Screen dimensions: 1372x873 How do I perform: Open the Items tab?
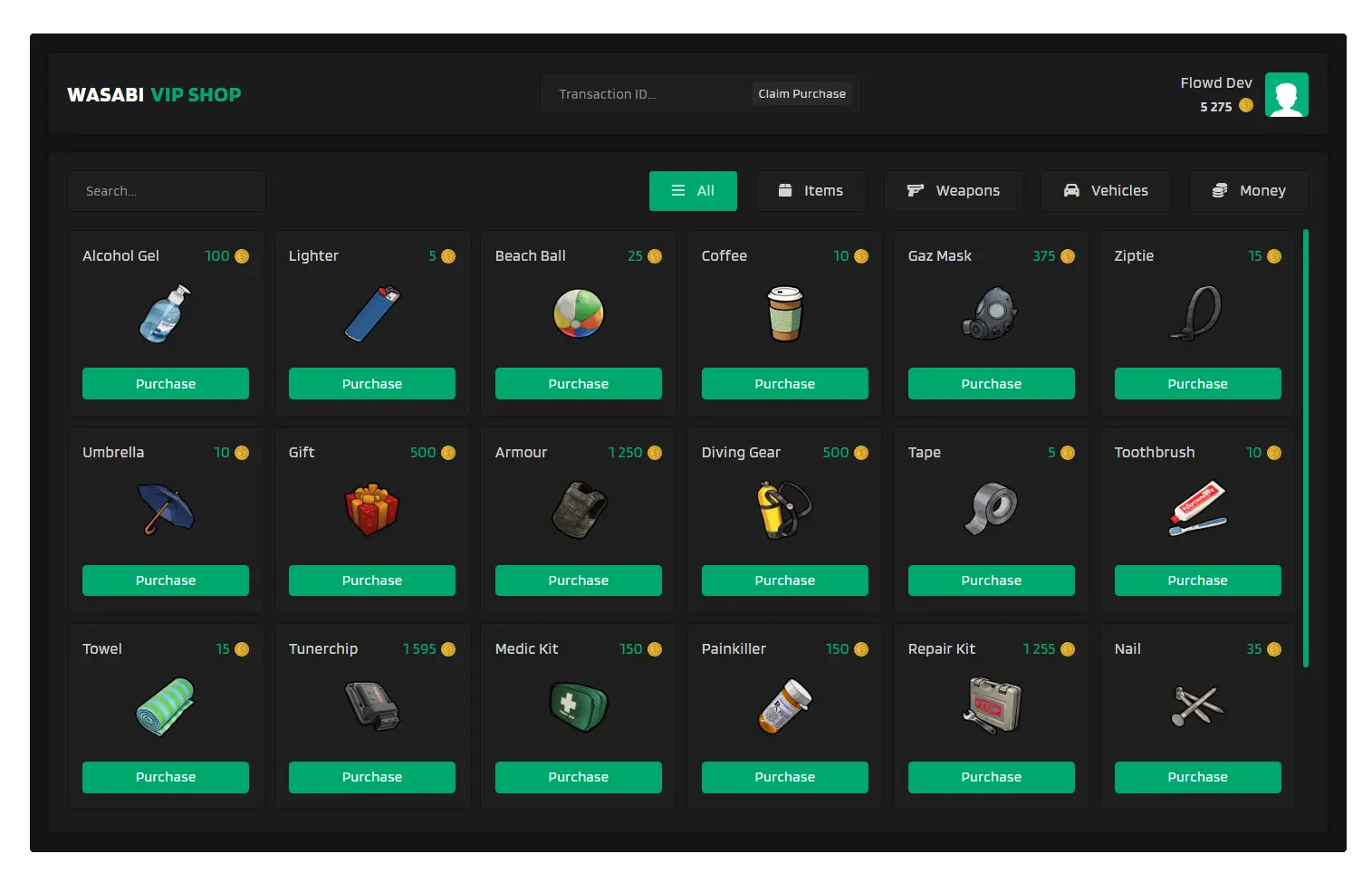click(x=811, y=190)
